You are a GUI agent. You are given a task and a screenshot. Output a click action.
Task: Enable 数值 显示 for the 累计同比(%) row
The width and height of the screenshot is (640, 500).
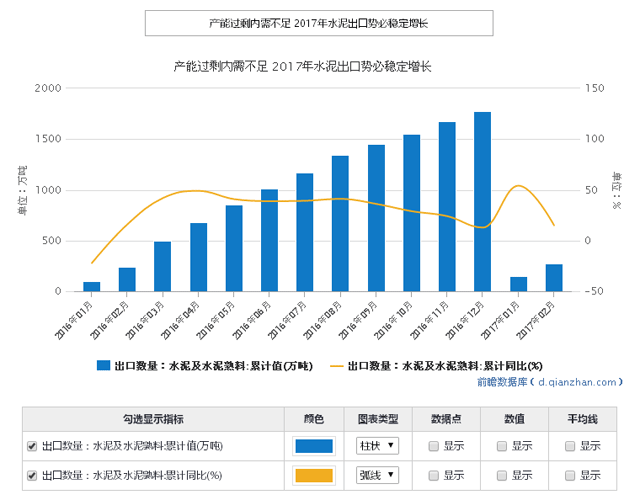pos(502,474)
